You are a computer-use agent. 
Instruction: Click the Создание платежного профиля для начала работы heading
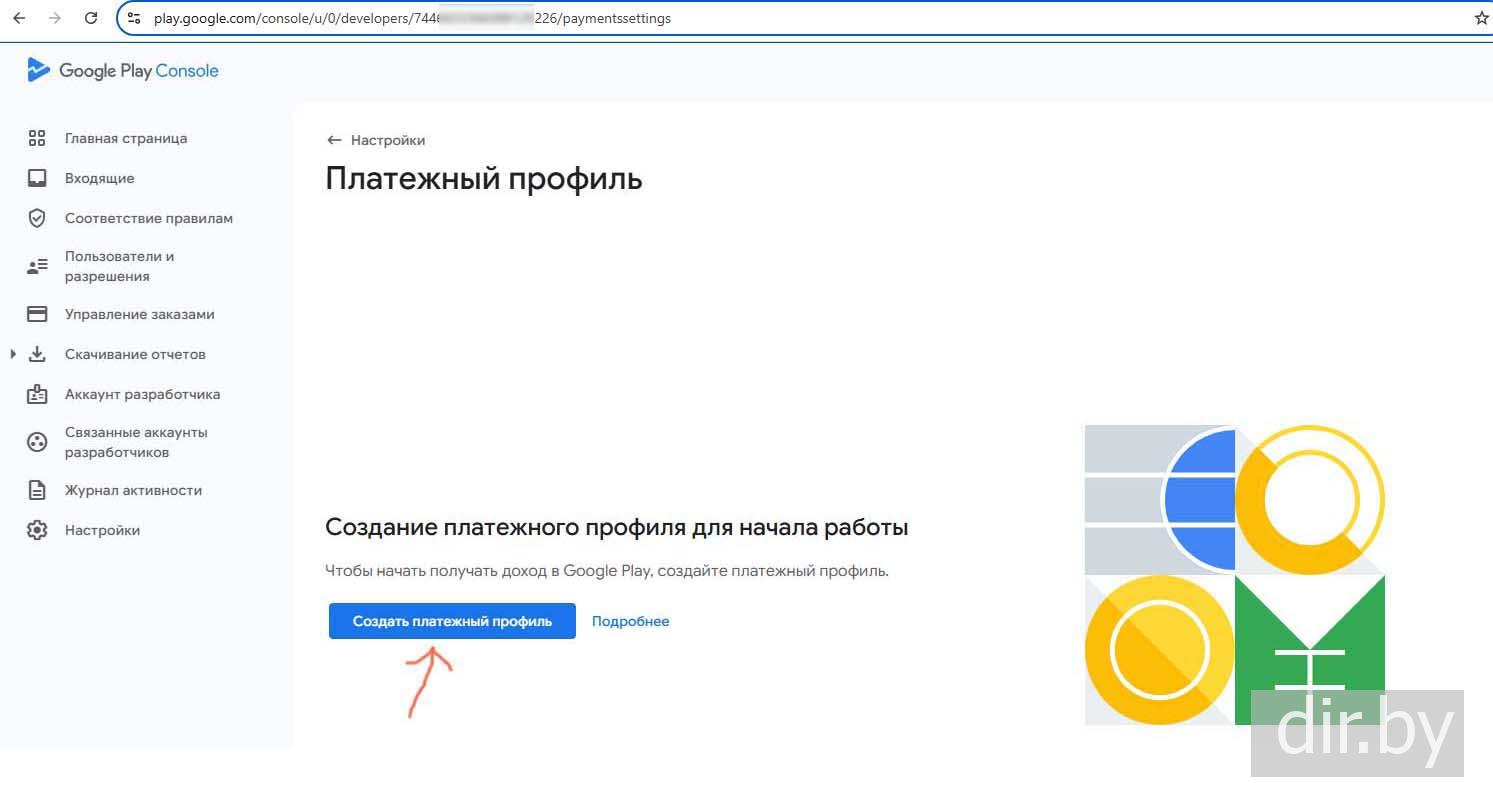point(617,527)
